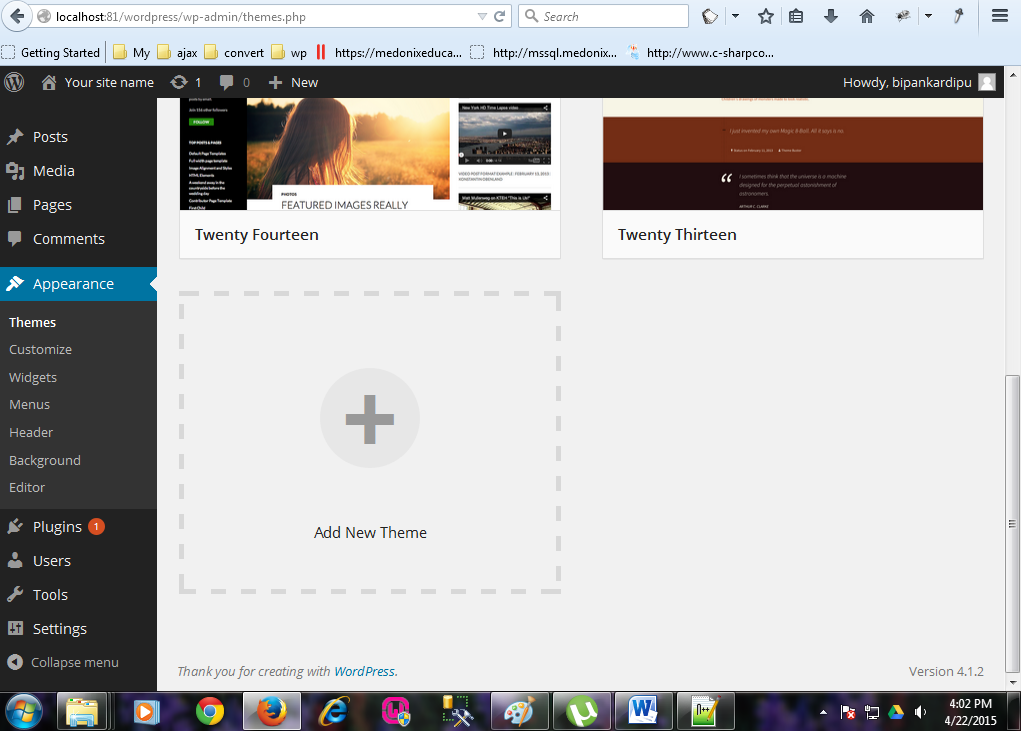
Task: Open the Menus submenu item
Action: click(x=29, y=404)
